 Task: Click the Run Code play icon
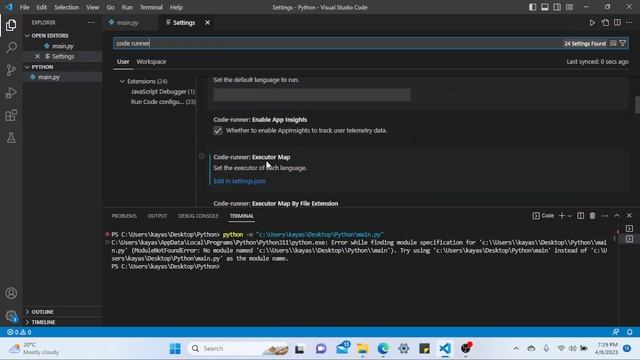click(592, 23)
